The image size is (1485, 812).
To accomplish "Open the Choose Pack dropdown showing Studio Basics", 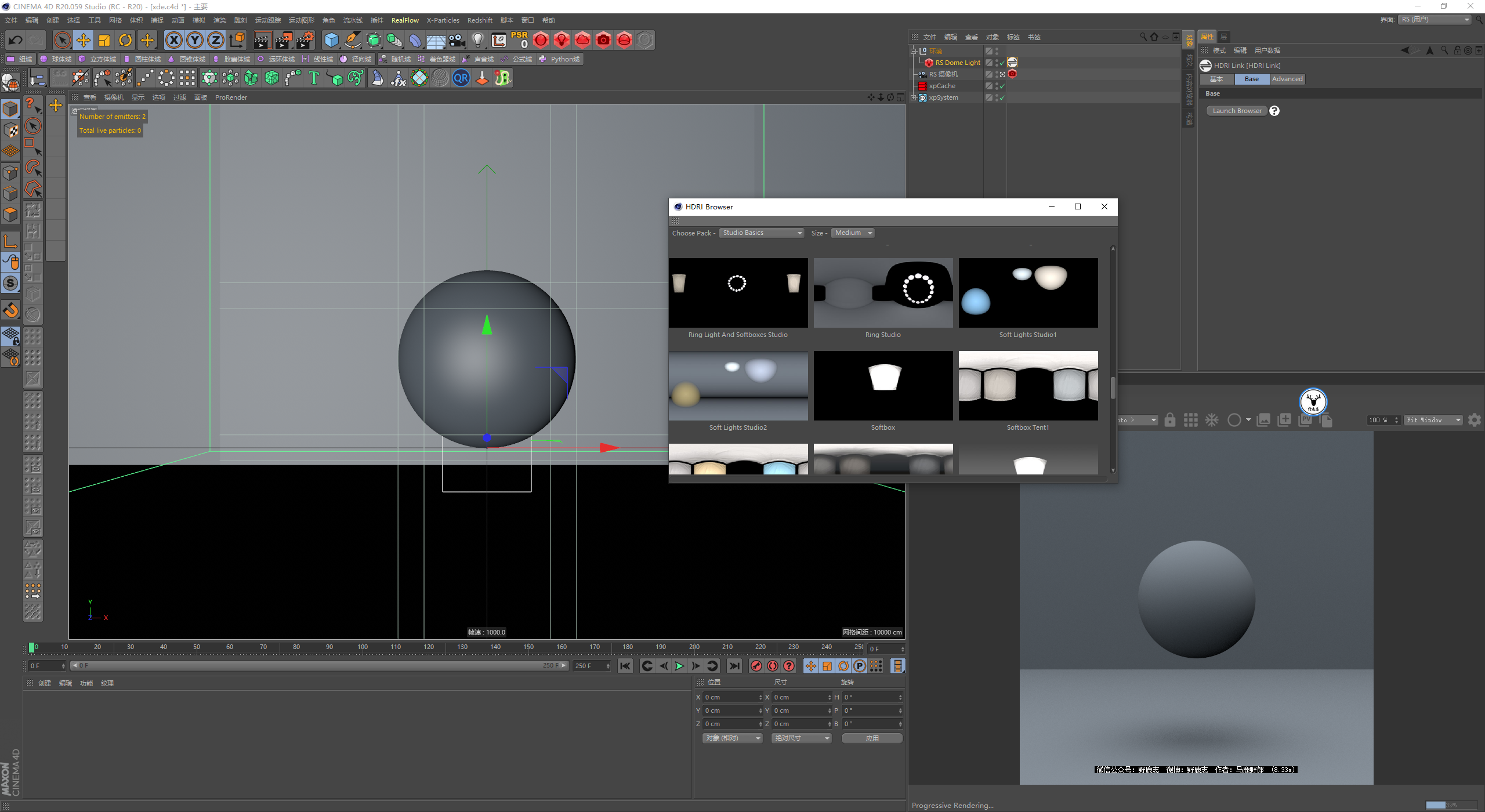I will tap(762, 233).
